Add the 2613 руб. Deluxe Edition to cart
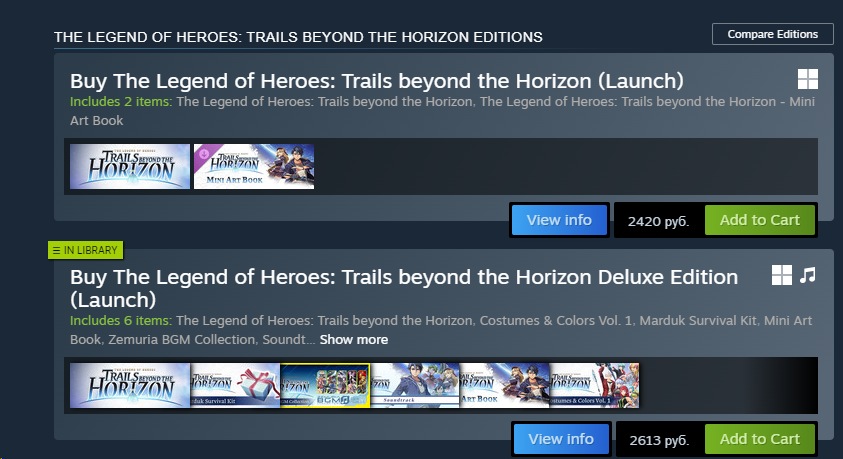Viewport: 843px width, 459px height. click(760, 439)
